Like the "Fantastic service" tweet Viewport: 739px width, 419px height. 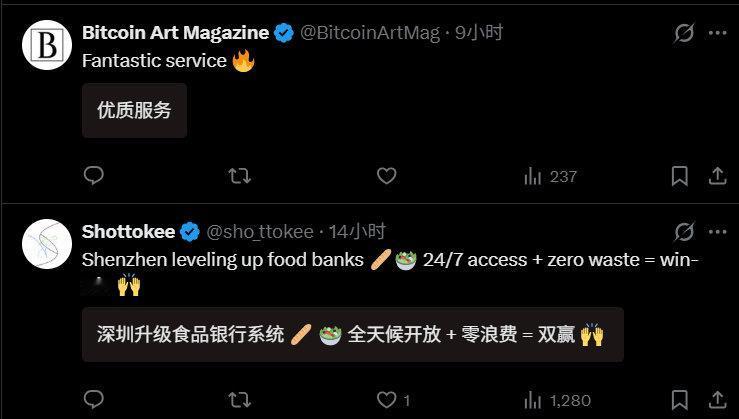tap(386, 176)
